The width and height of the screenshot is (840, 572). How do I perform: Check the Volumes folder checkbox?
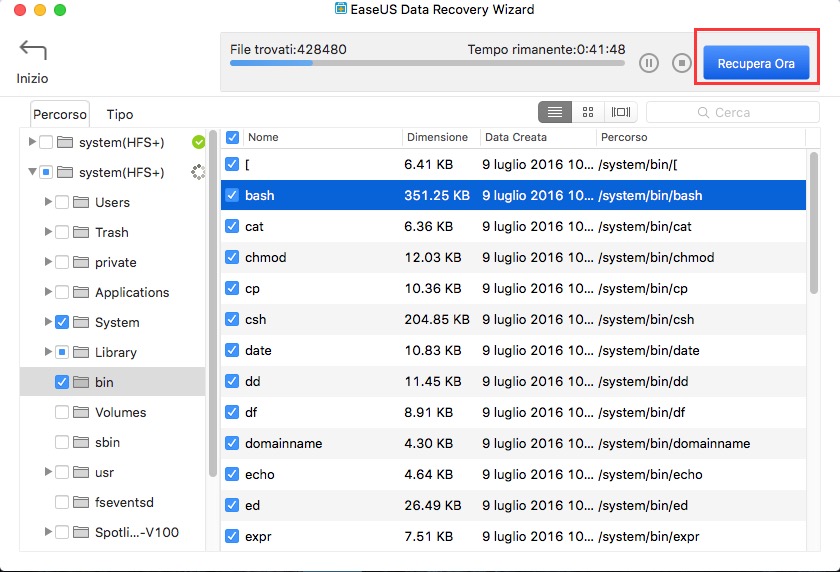point(62,412)
